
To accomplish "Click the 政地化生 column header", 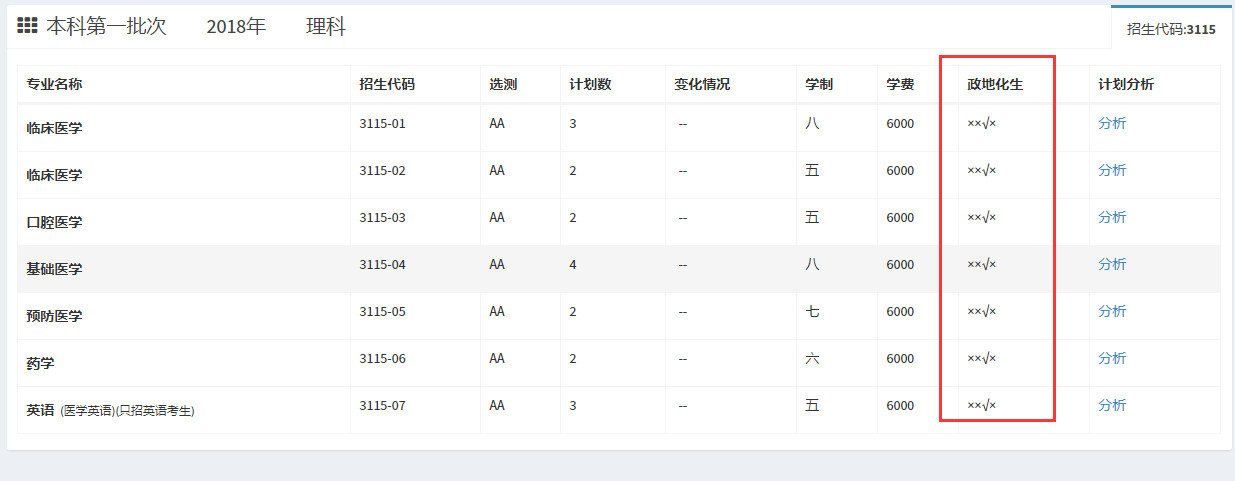I will pyautogui.click(x=995, y=84).
